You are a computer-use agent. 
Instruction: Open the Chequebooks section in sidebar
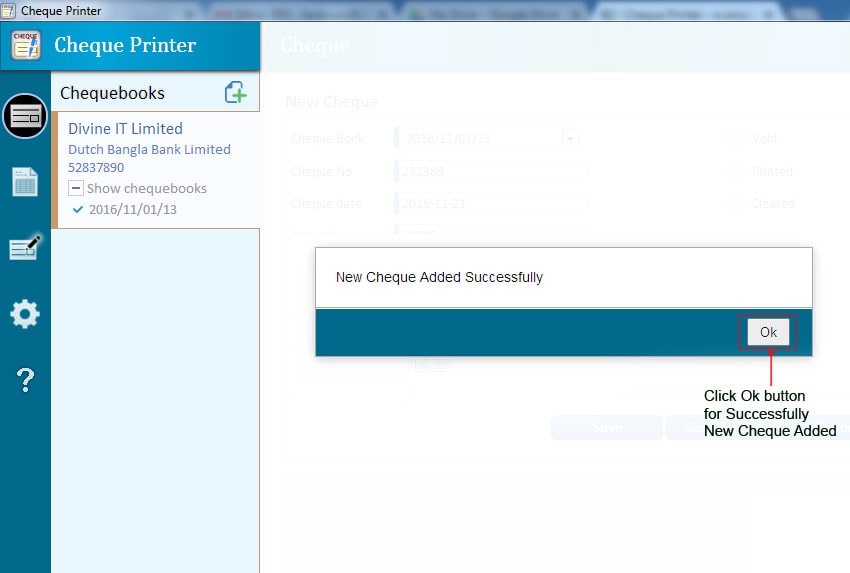[25, 116]
